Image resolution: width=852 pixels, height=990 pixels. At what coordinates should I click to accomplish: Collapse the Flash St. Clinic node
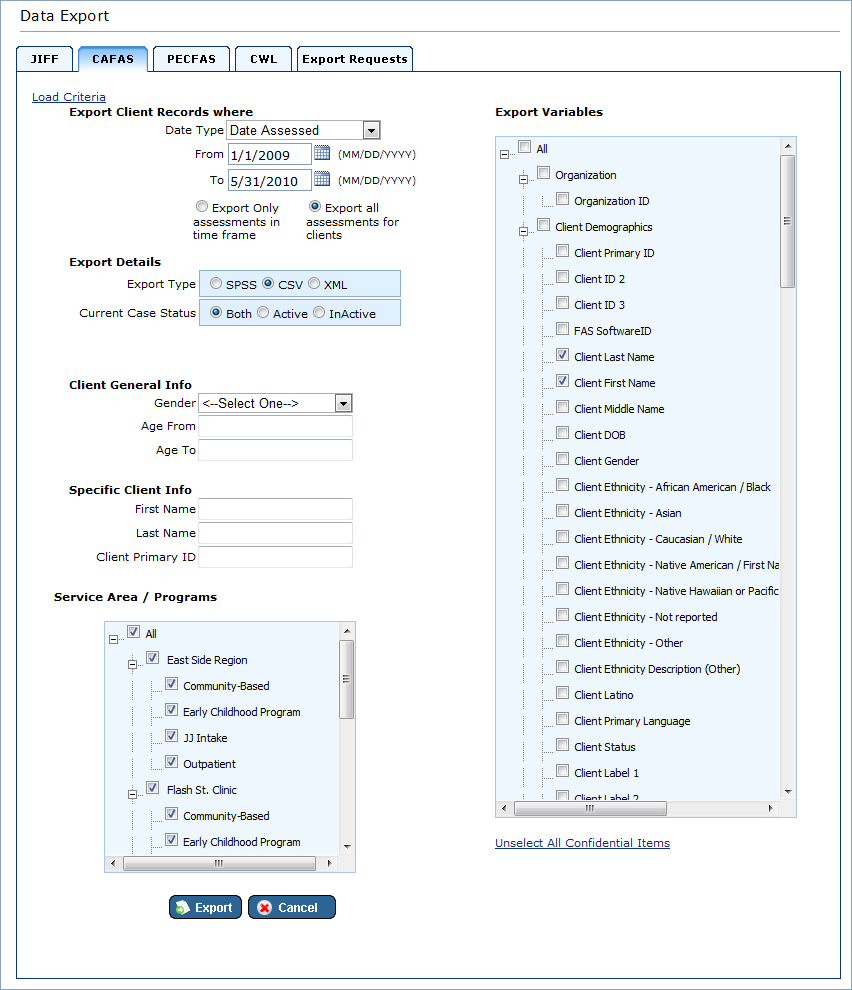pyautogui.click(x=132, y=794)
